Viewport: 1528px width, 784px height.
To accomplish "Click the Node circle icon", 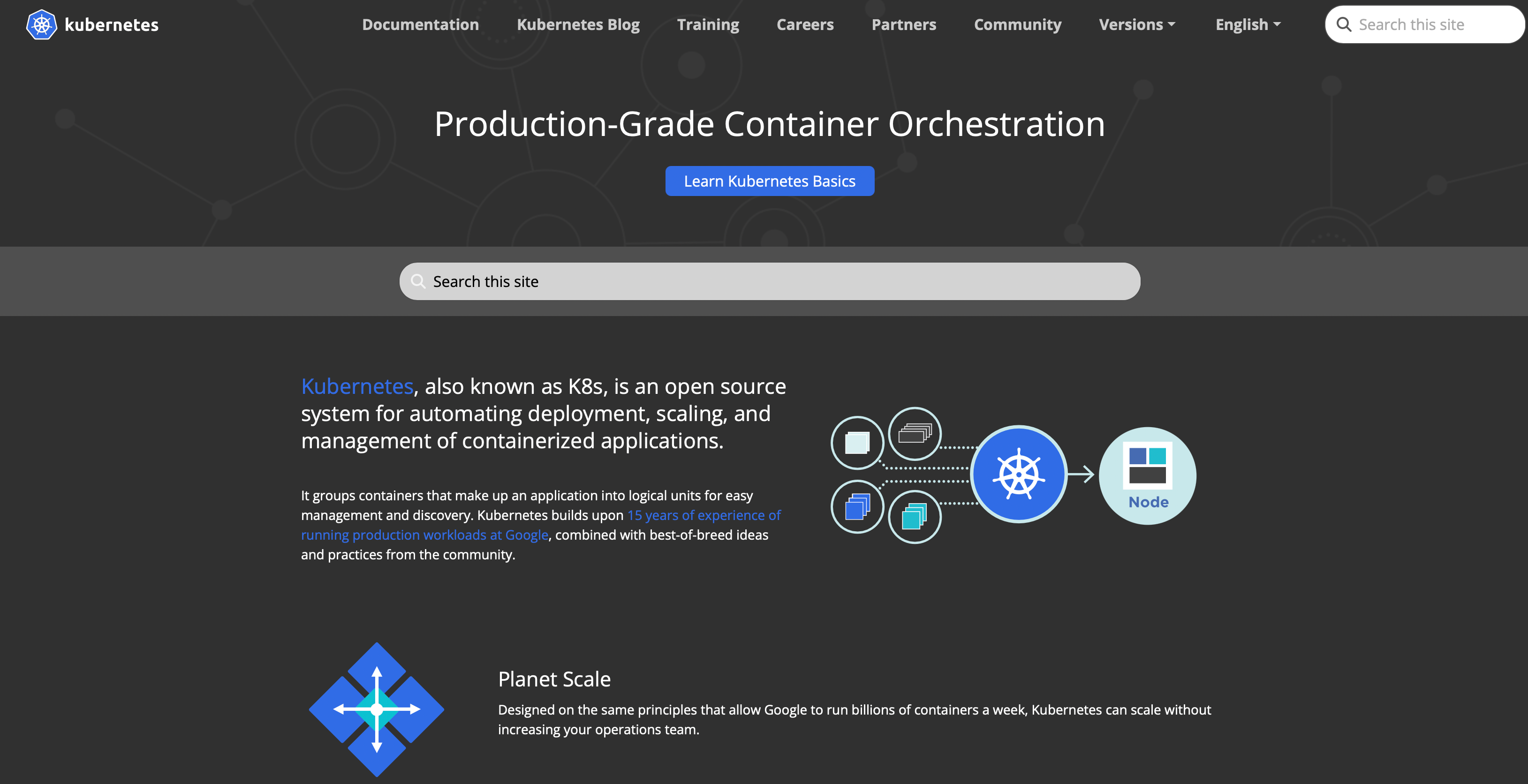I will tap(1147, 475).
